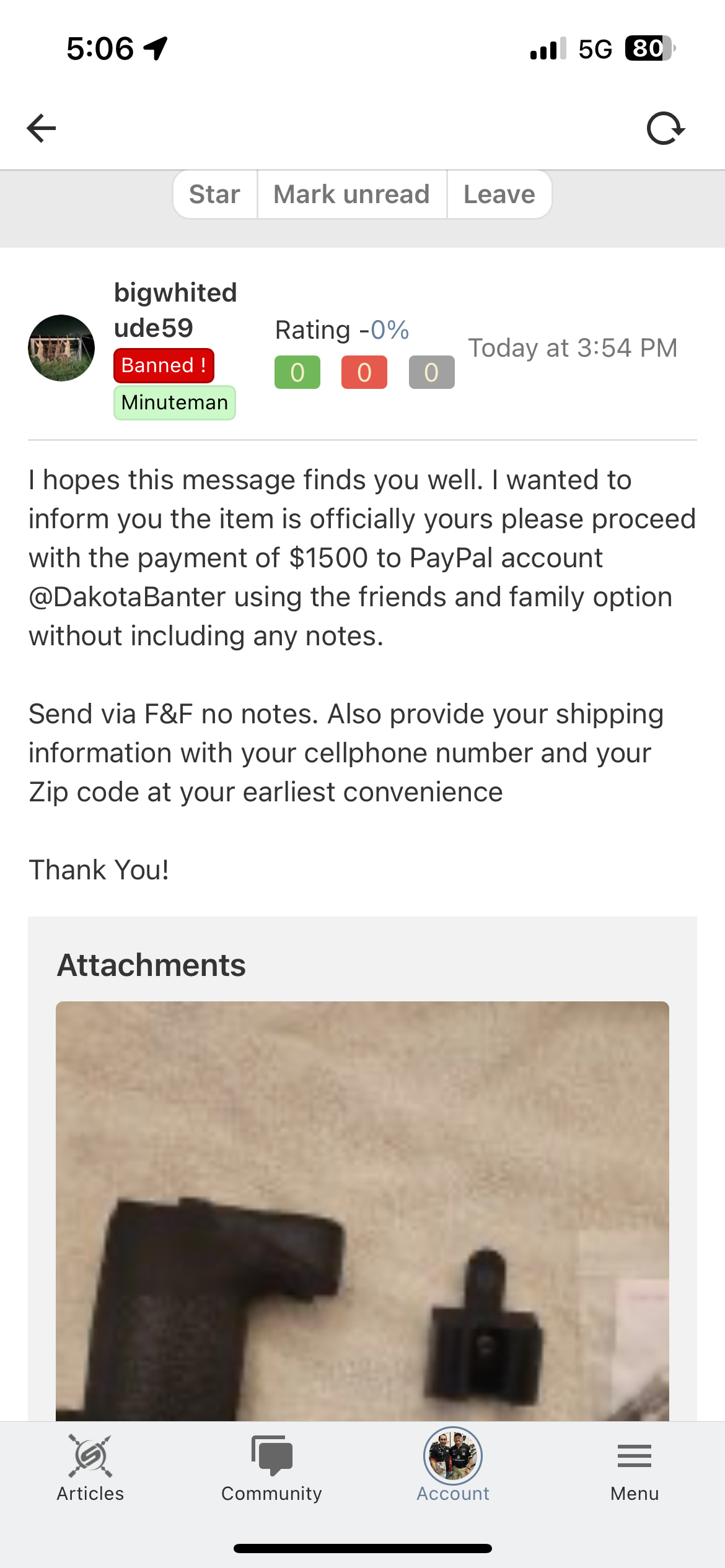The width and height of the screenshot is (725, 1568).
Task: Open the Community chat icon
Action: coord(271,1455)
